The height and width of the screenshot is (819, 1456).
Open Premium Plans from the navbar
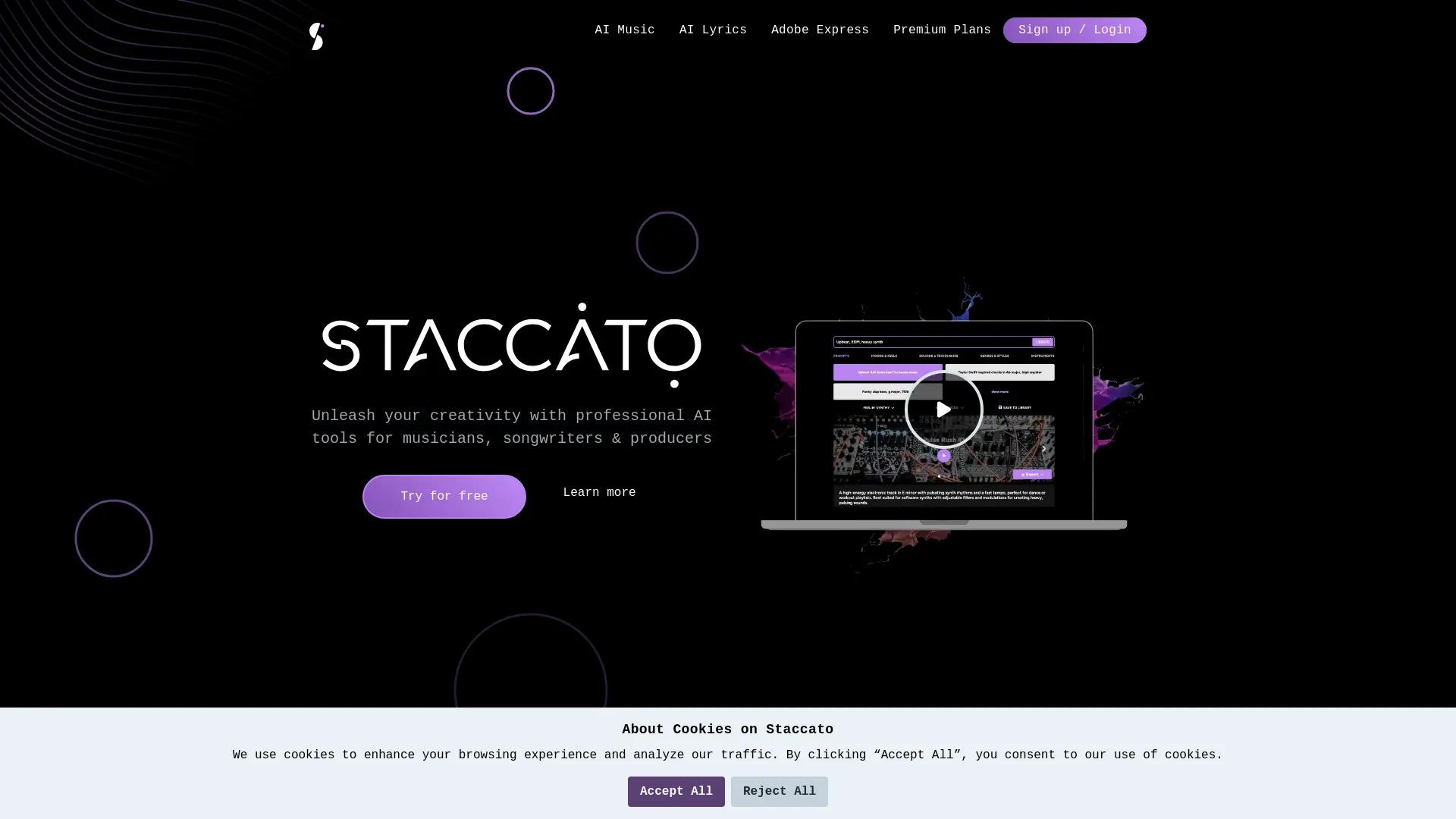click(942, 30)
